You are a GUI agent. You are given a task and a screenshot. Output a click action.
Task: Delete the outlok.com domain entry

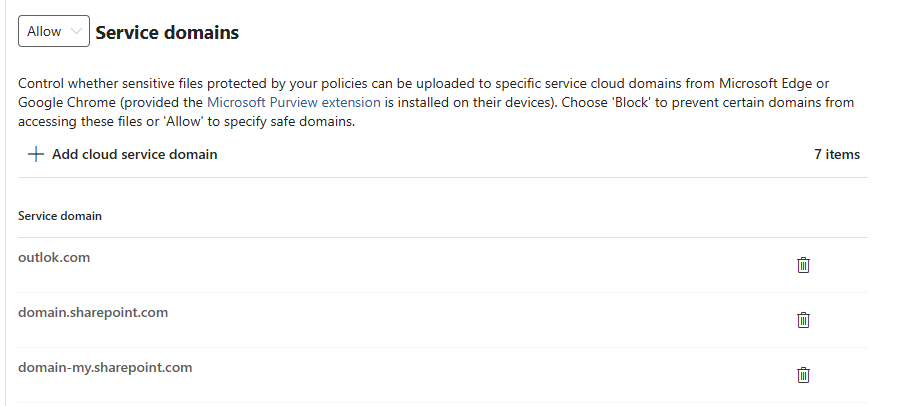coord(802,265)
